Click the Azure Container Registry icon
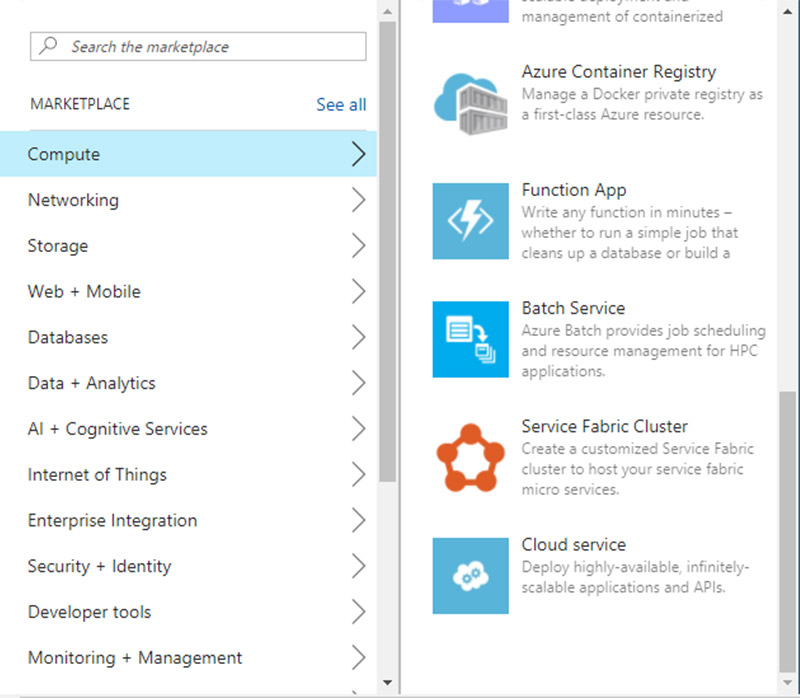Viewport: 800px width, 698px height. point(470,102)
